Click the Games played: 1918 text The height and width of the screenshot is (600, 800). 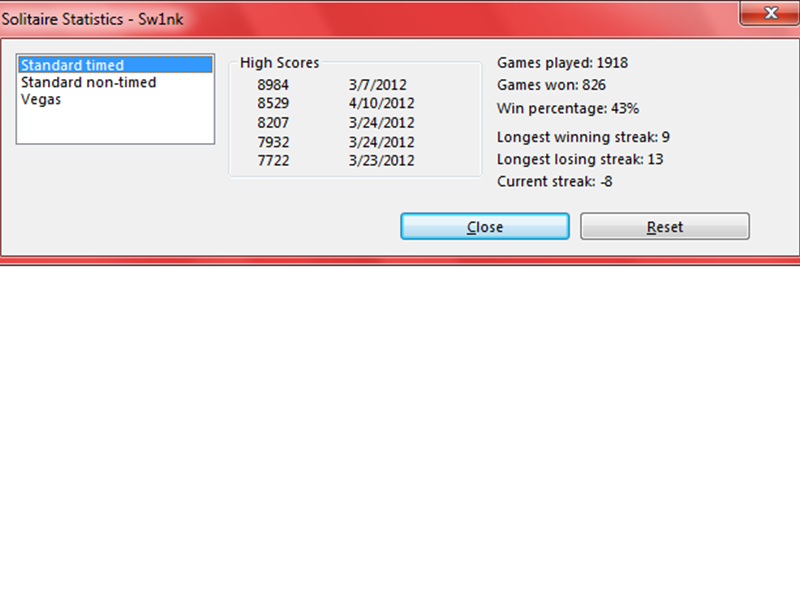(562, 62)
